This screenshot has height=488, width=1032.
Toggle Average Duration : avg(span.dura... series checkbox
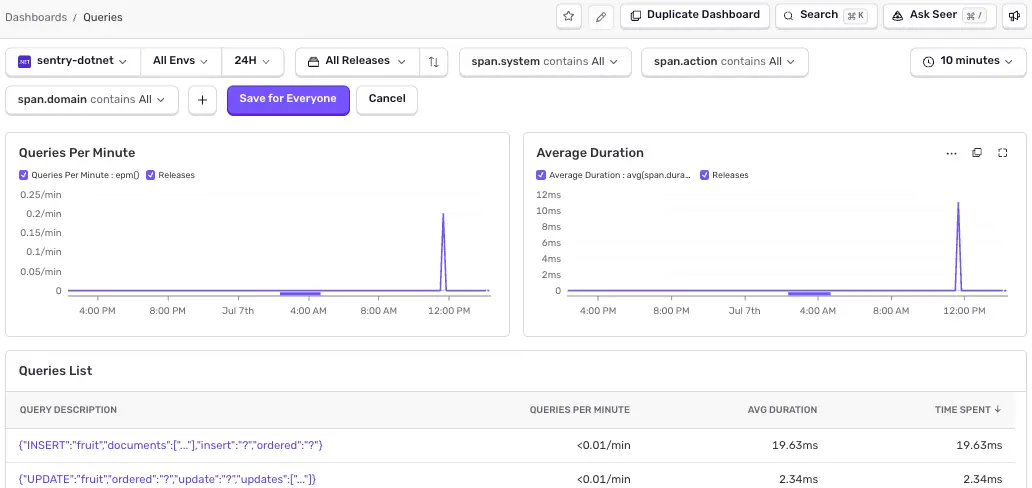point(541,175)
